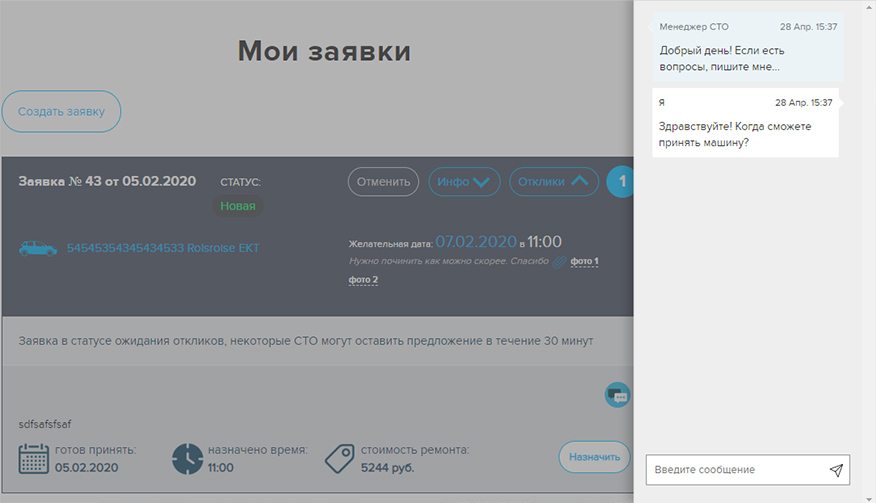Open attachment 'фото 1'
This screenshot has height=503, width=876.
click(584, 262)
